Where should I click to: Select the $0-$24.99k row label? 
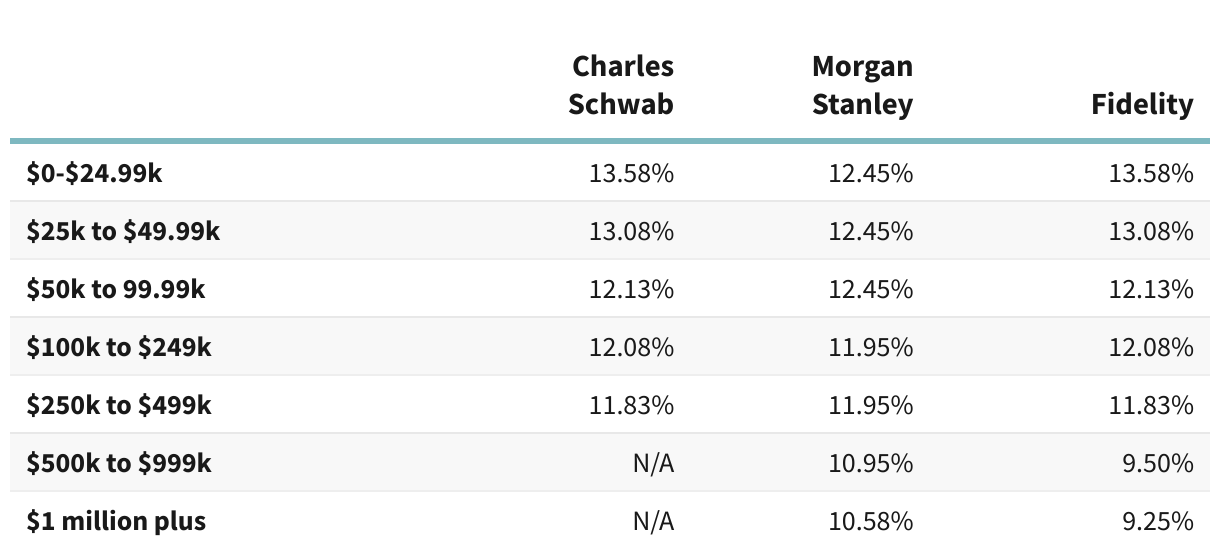coord(94,173)
